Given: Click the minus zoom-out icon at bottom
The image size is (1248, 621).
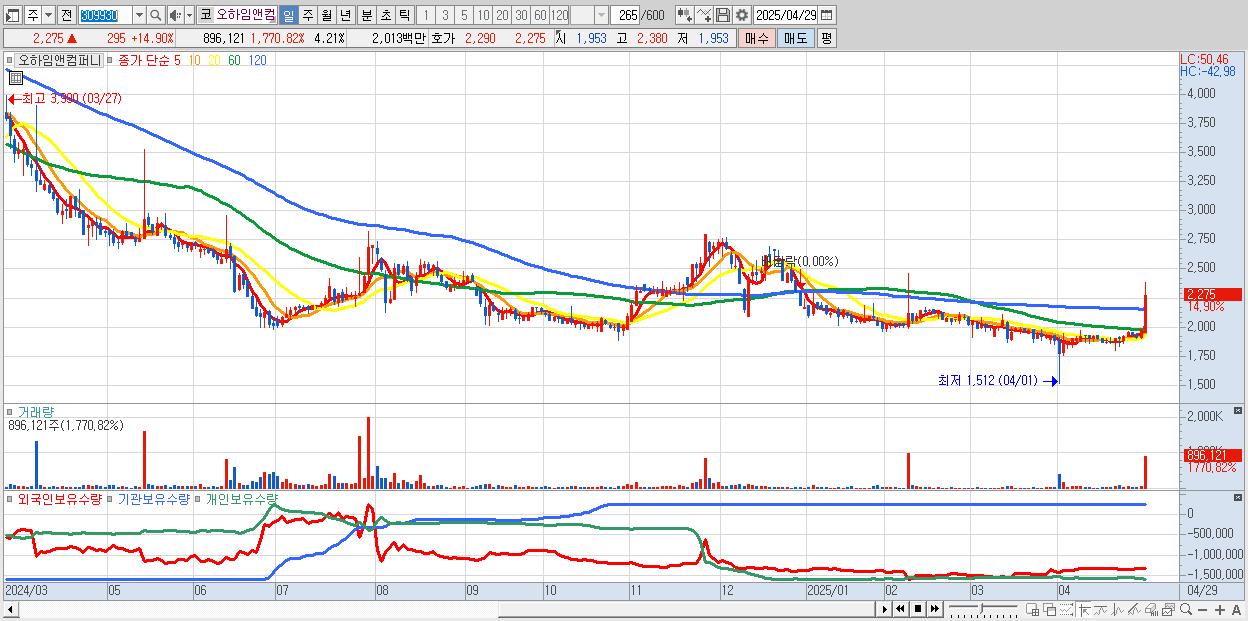Looking at the screenshot, I should pos(1202,610).
